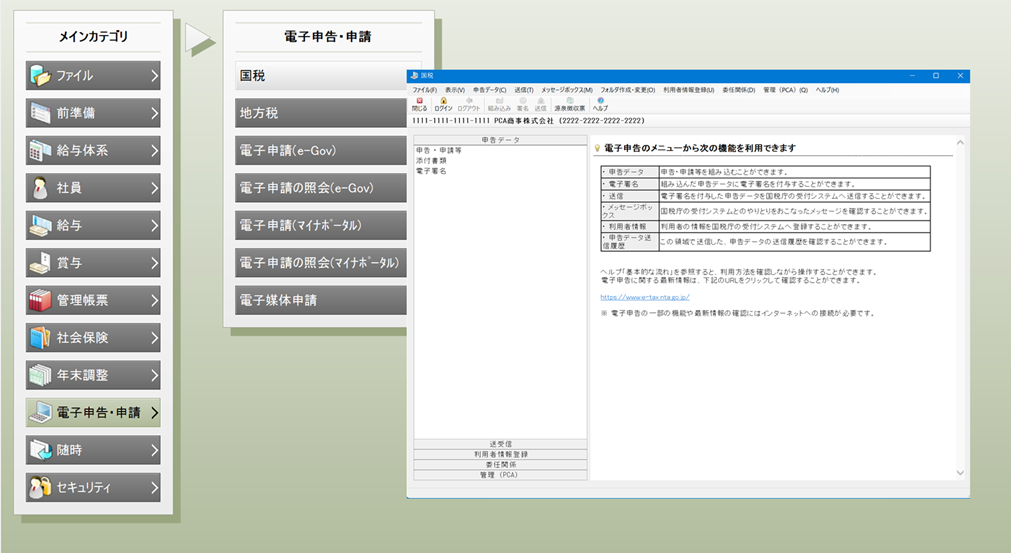
Task: Expand the 年末調整 category chevron
Action: point(154,375)
